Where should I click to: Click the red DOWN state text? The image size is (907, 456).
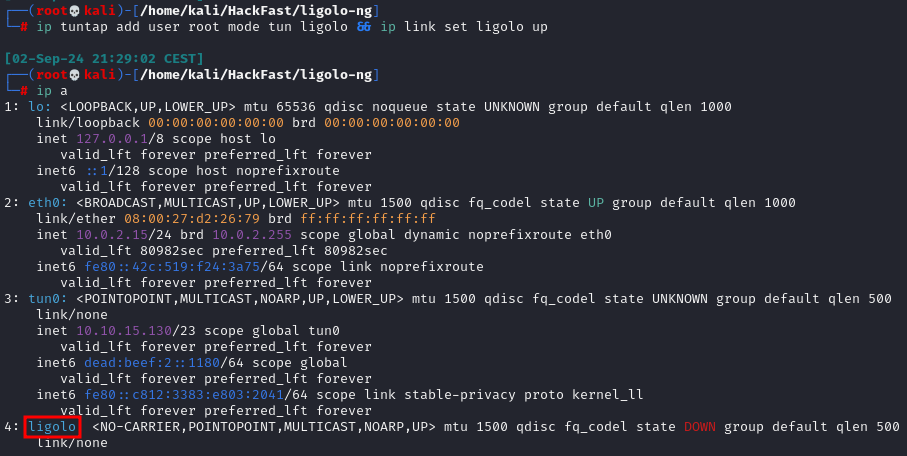coord(700,427)
